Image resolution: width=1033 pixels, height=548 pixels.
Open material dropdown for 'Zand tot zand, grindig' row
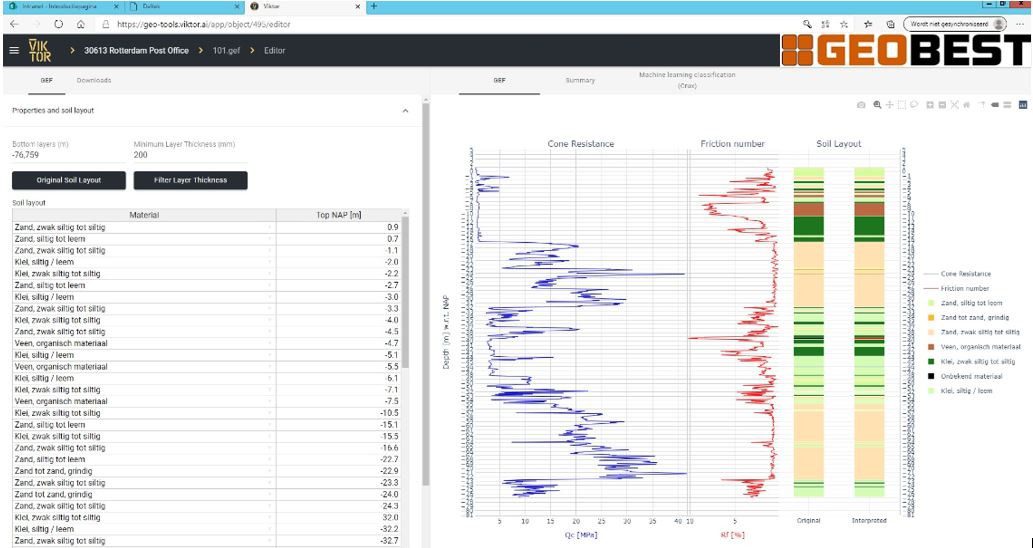(269, 471)
